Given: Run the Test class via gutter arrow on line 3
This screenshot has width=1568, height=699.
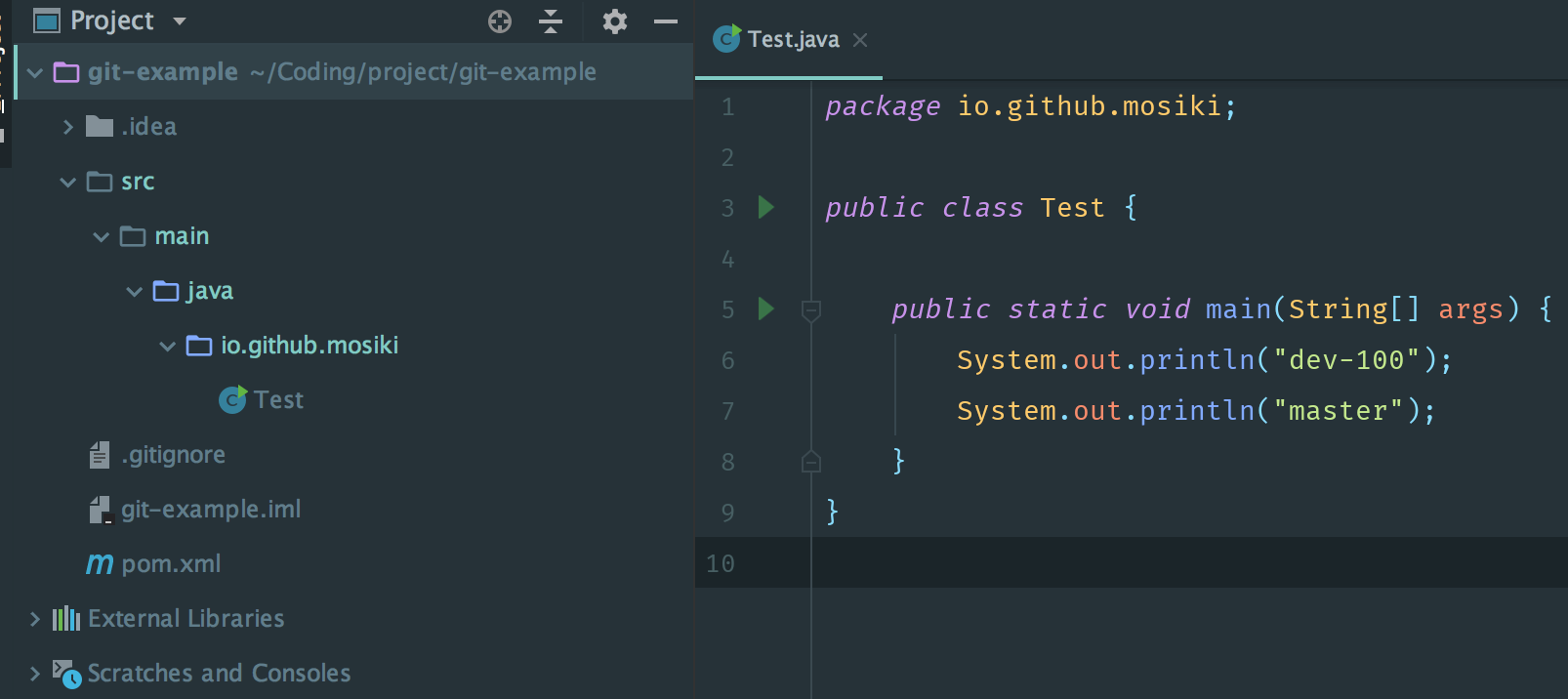Looking at the screenshot, I should tap(766, 207).
